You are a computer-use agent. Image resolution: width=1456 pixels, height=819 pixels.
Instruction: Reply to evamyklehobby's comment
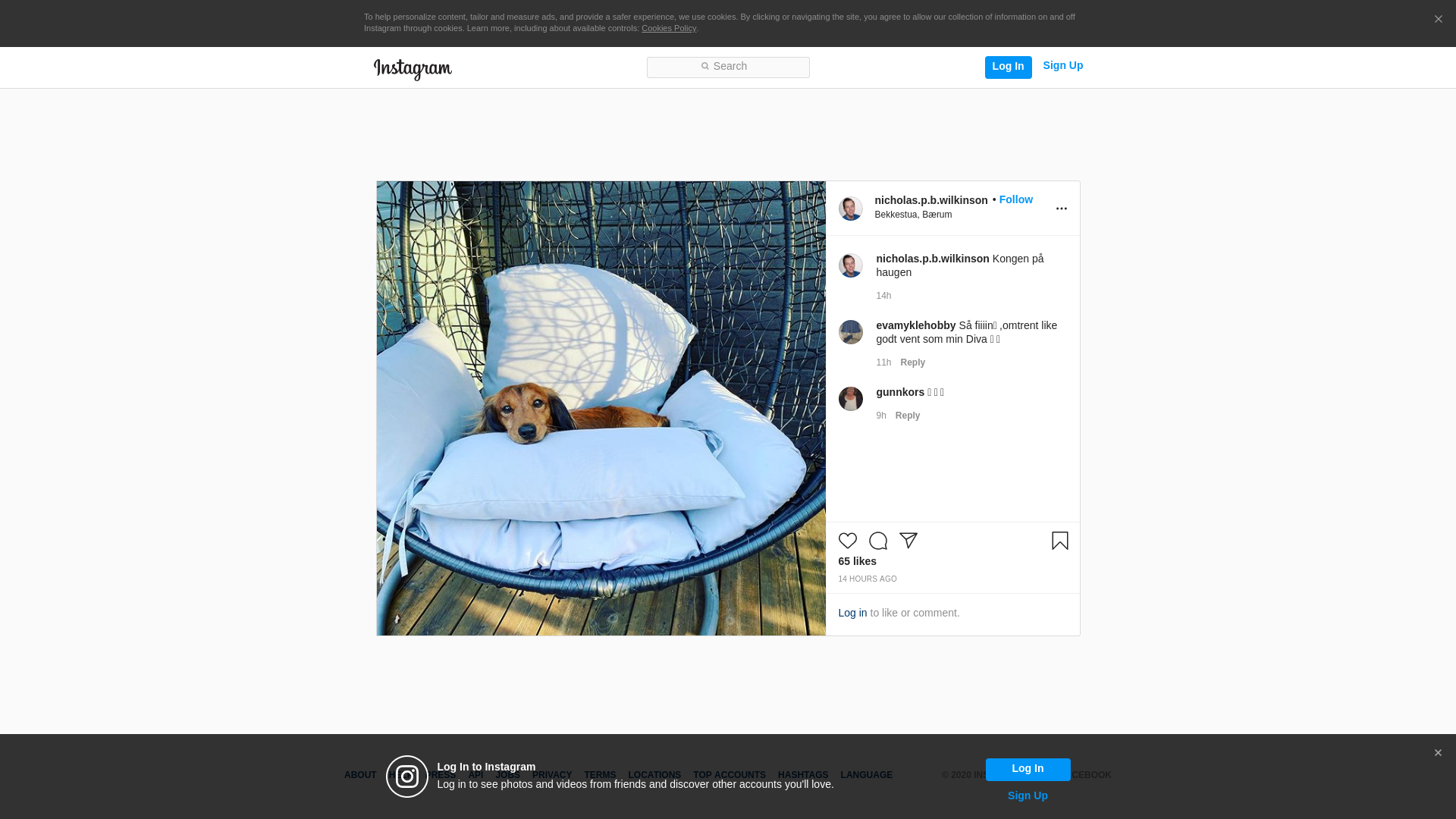(x=912, y=362)
